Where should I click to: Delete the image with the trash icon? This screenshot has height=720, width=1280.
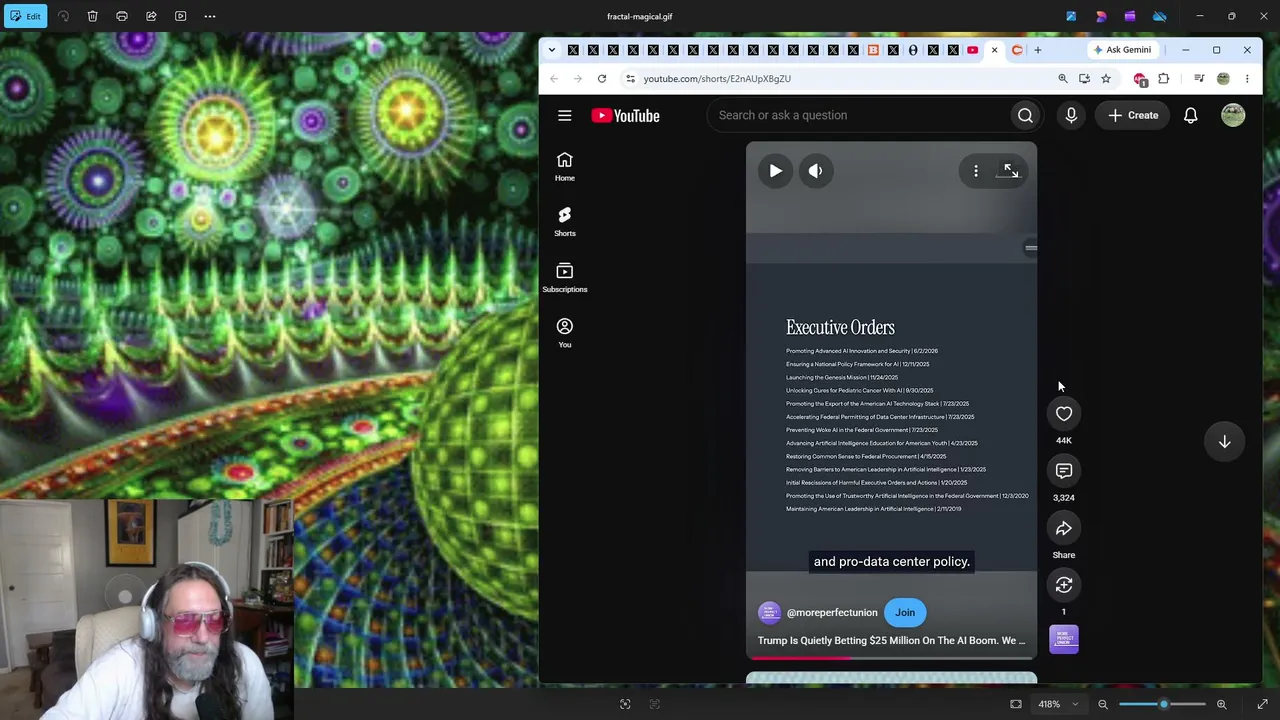(x=92, y=16)
